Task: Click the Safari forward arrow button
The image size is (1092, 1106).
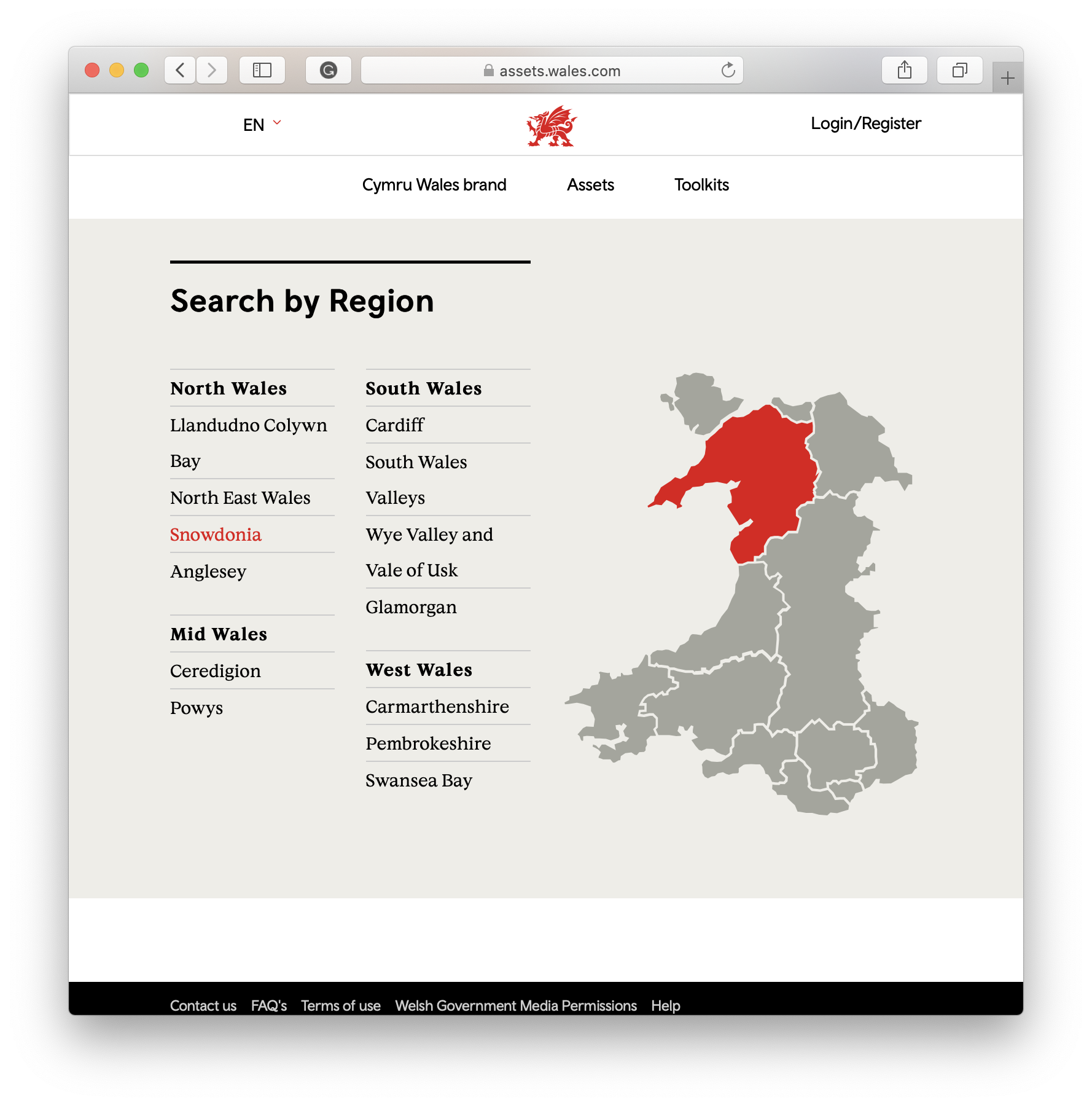Action: pyautogui.click(x=212, y=70)
